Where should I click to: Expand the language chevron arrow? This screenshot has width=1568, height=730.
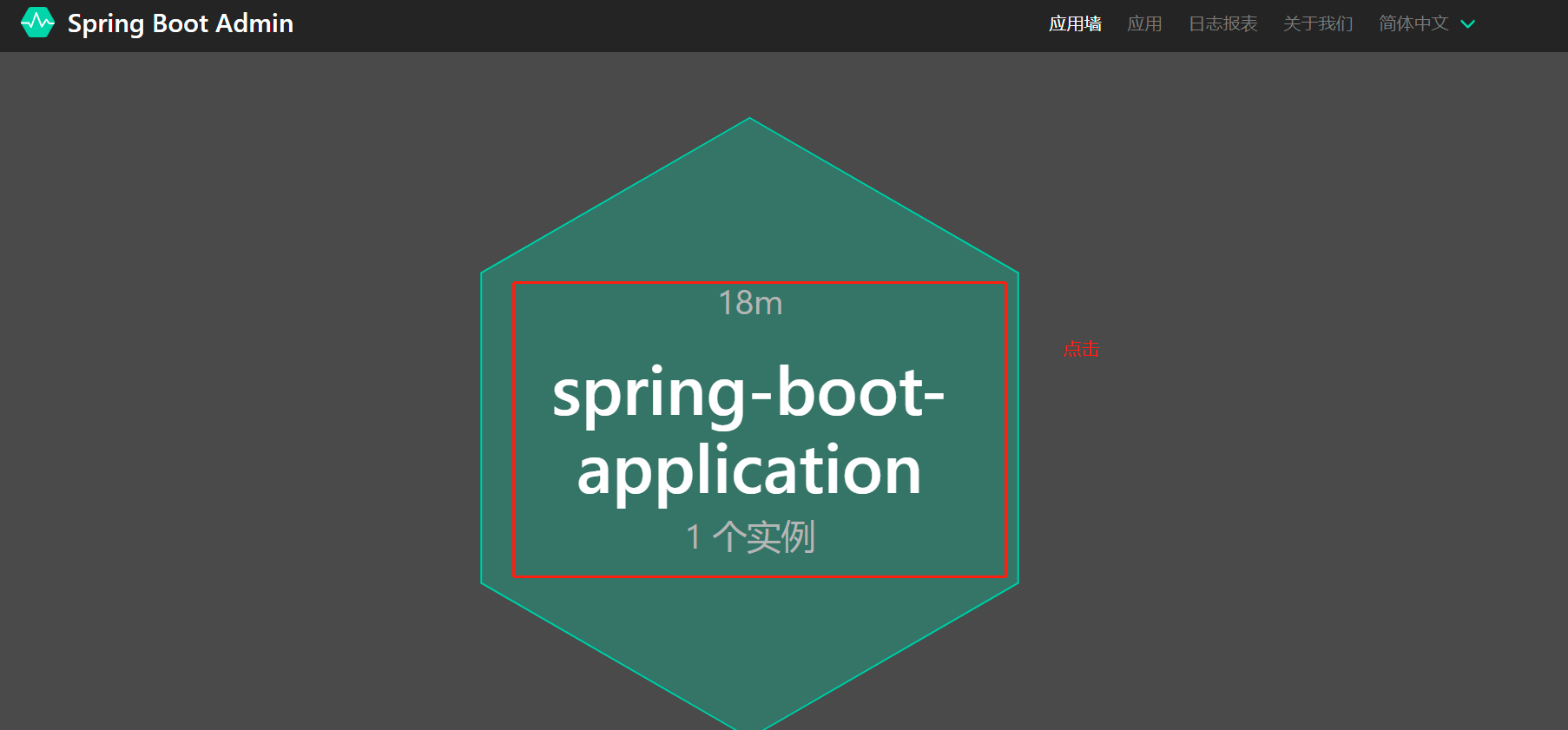click(x=1467, y=24)
